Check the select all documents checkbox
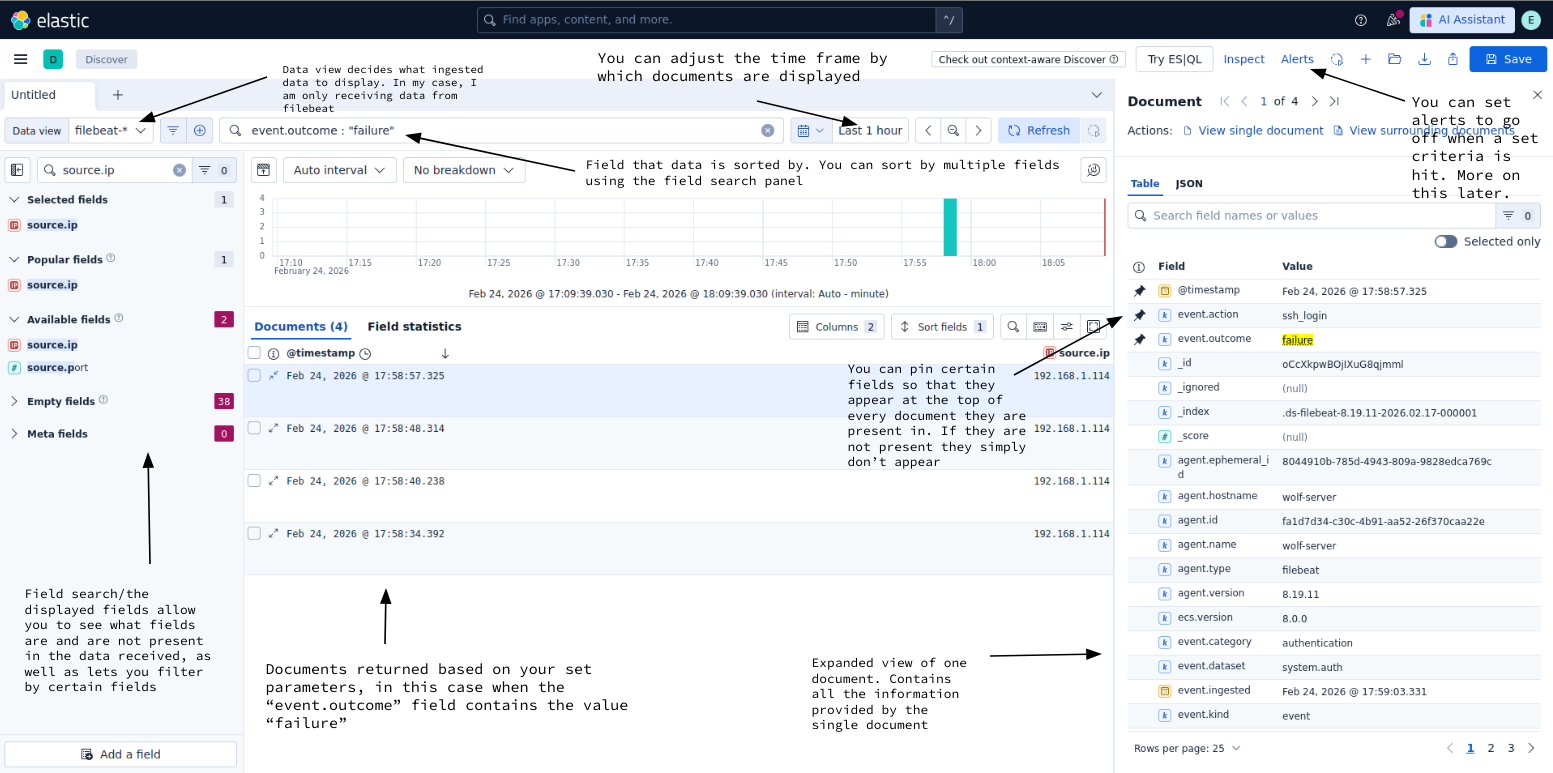1553x773 pixels. pyautogui.click(x=254, y=353)
